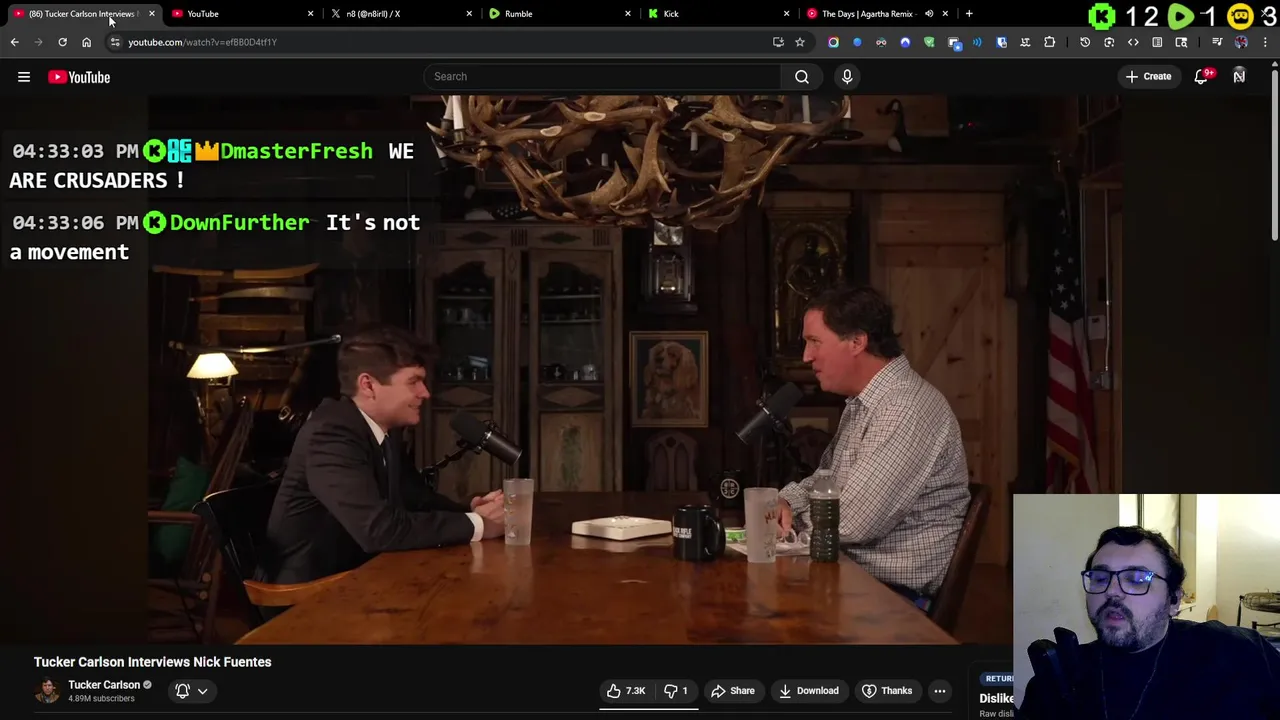Go back with the browser back arrow
The image size is (1280, 720).
pos(14,42)
